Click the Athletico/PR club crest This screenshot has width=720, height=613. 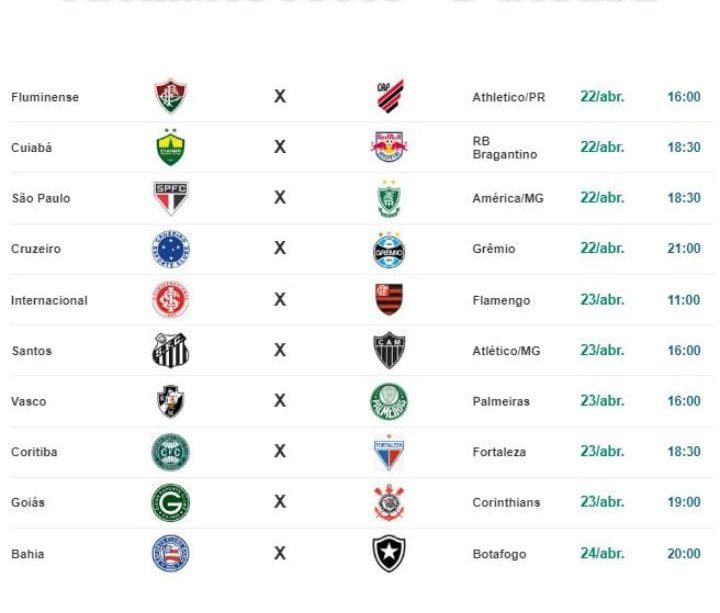[x=389, y=97]
